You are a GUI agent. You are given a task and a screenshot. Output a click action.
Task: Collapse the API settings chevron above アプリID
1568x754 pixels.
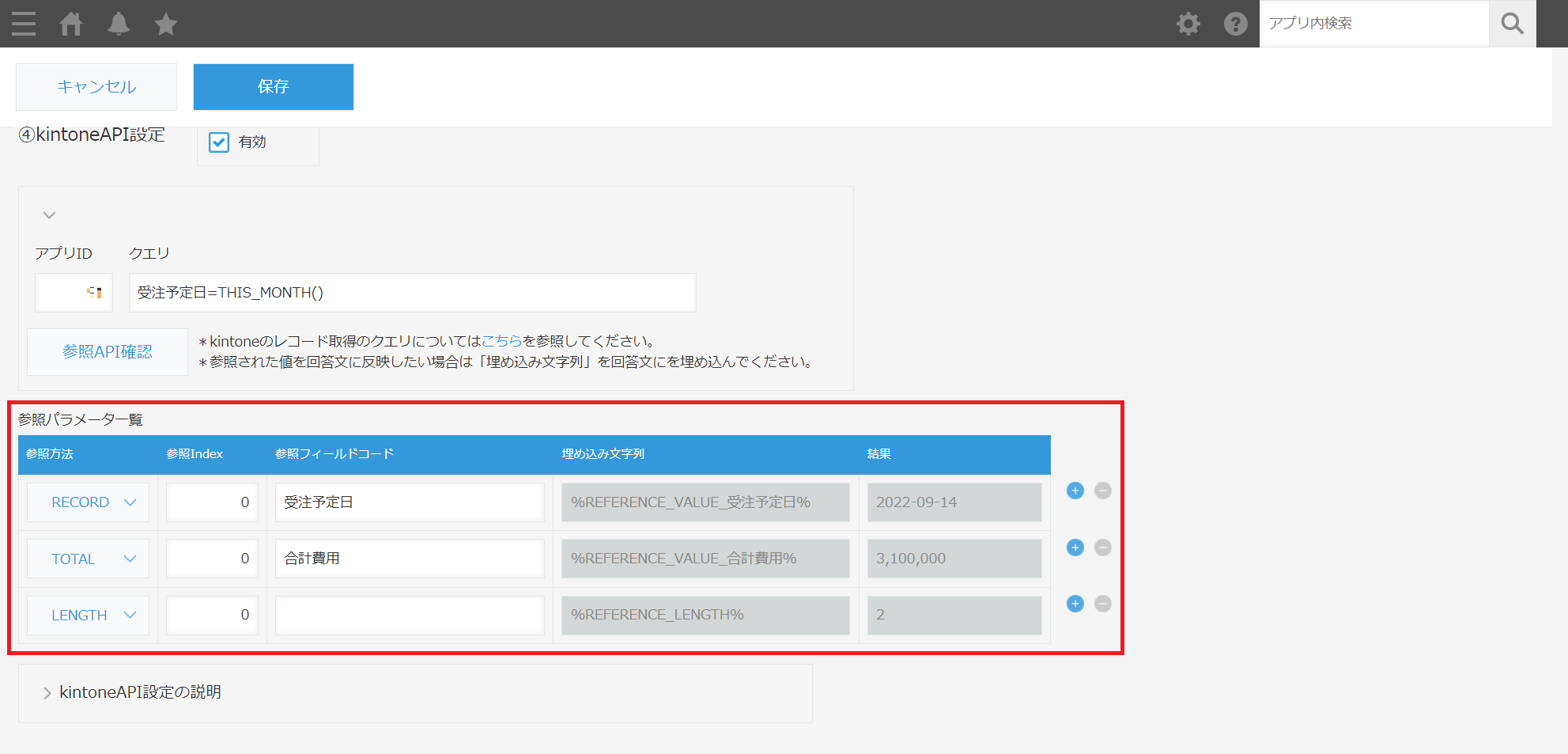tap(49, 215)
